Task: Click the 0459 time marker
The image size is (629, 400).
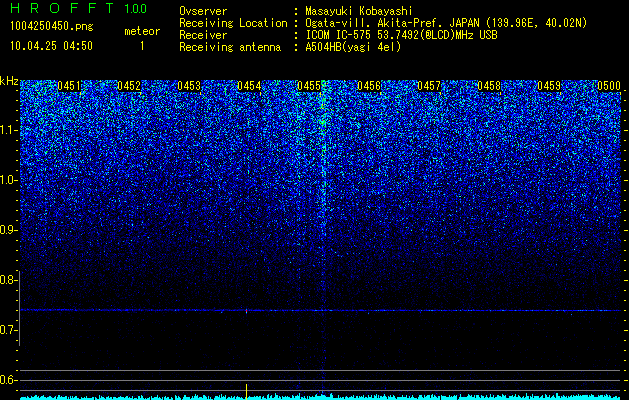Action: (549, 86)
